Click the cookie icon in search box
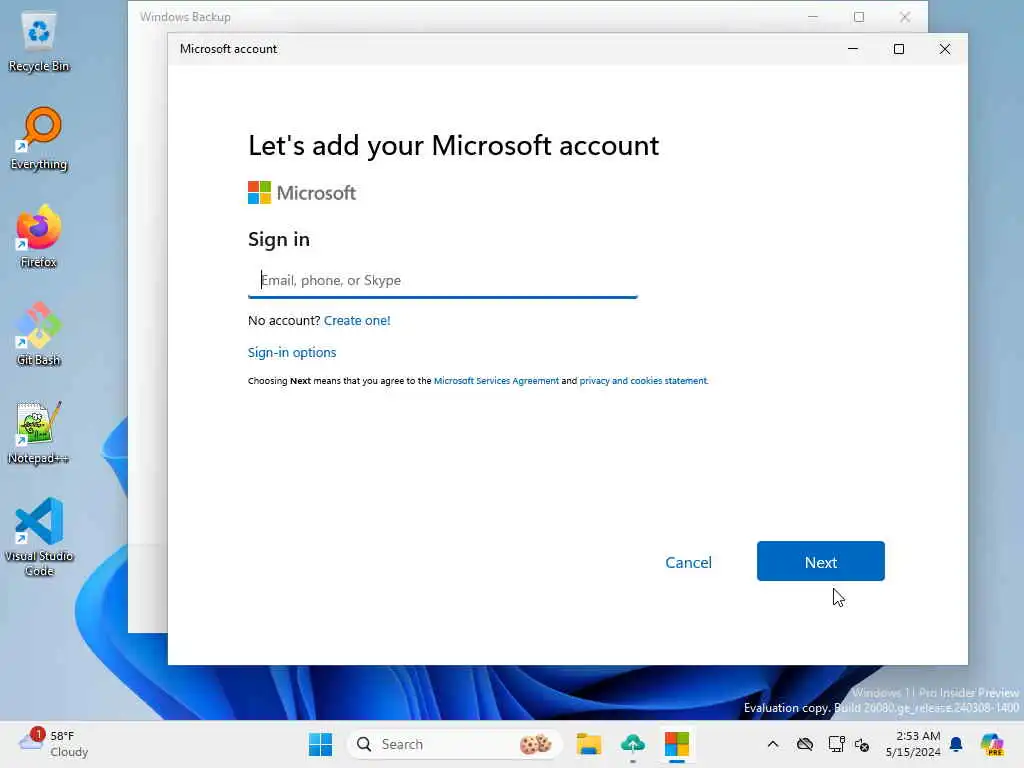This screenshot has height=768, width=1024. pos(536,744)
